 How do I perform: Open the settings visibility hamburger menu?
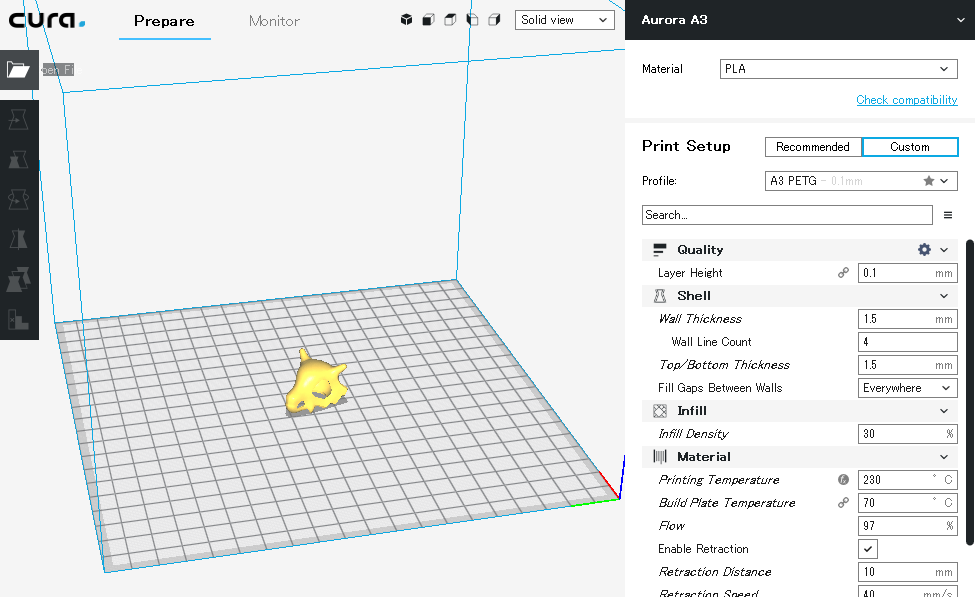coord(948,215)
